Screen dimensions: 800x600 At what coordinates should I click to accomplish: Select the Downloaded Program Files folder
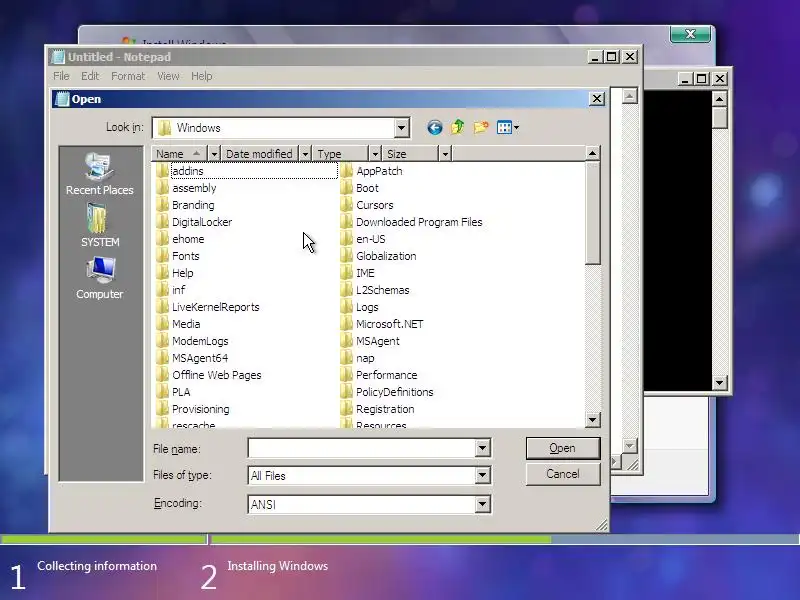[412, 222]
